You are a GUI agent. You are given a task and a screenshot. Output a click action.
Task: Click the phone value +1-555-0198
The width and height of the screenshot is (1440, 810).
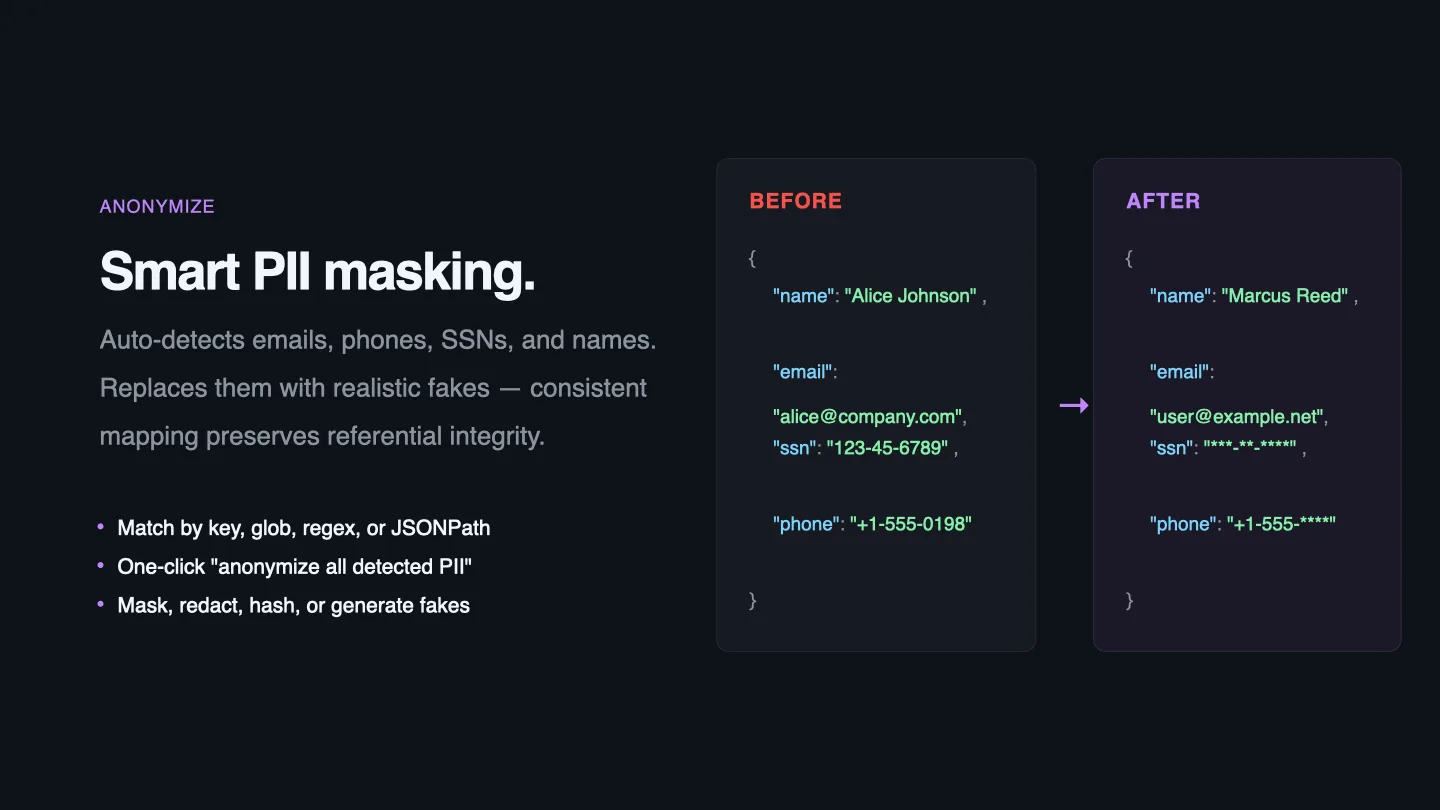[911, 524]
